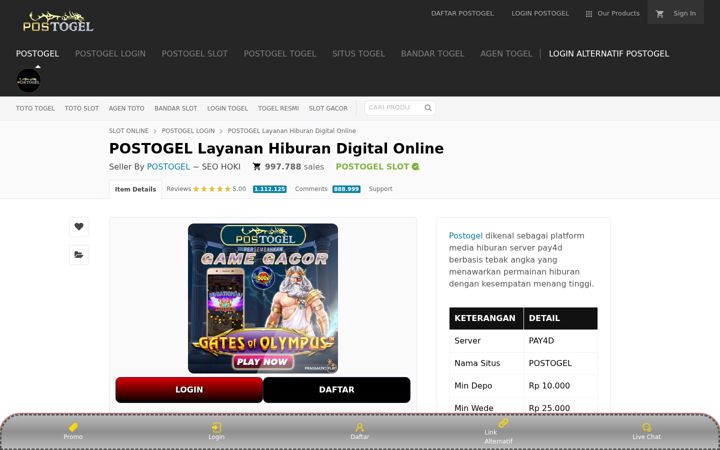This screenshot has width=720, height=450.
Task: Switch to Item Details tab
Action: click(135, 189)
